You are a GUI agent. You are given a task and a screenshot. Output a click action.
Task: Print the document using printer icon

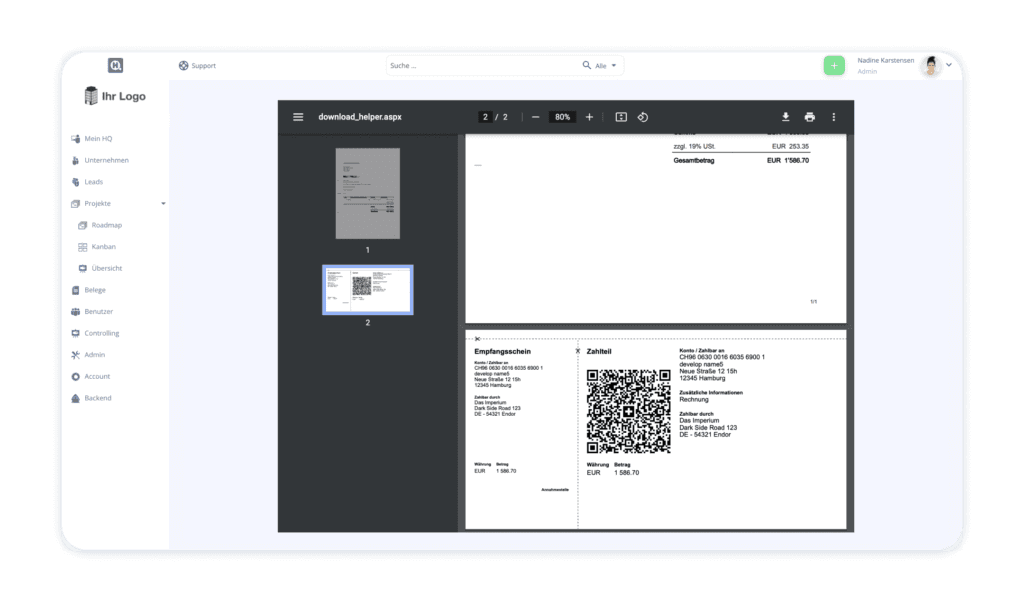click(x=810, y=117)
